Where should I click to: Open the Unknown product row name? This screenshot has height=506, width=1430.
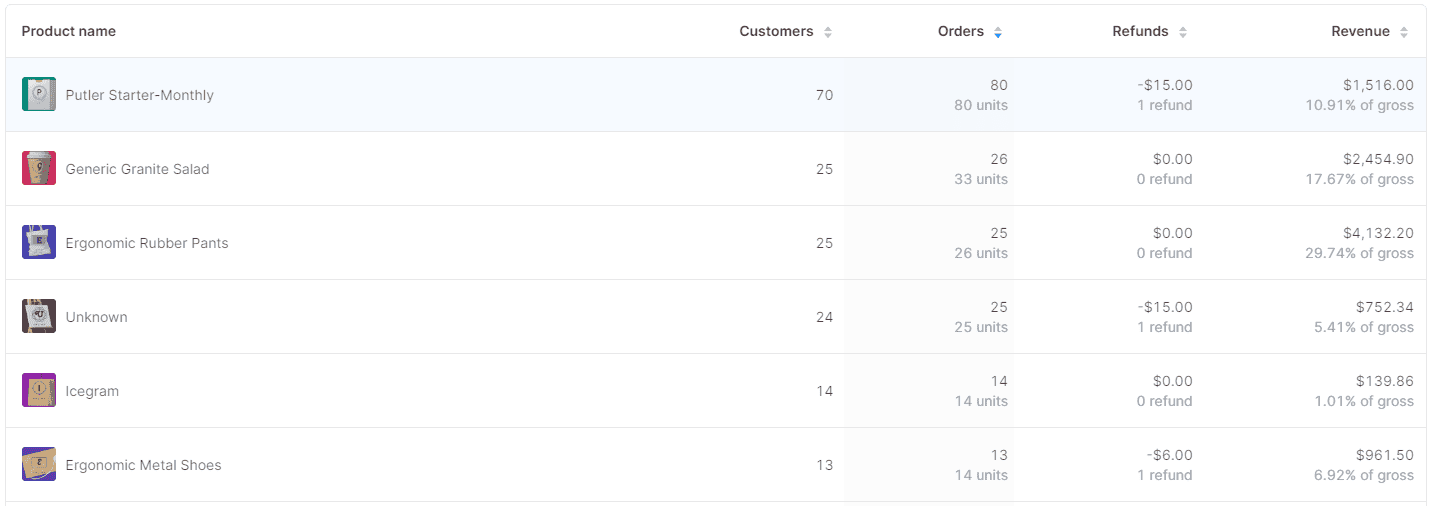pos(97,317)
